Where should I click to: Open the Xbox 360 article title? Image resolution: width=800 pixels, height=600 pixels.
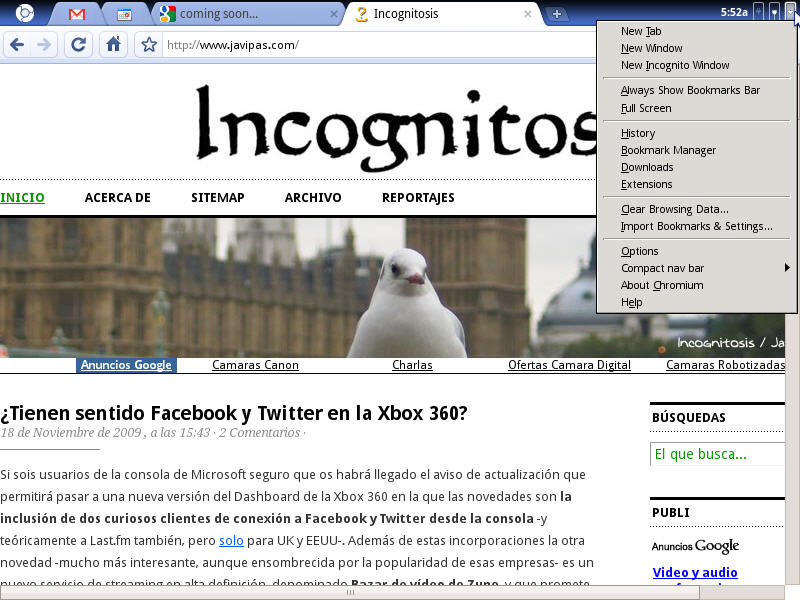tap(234, 413)
